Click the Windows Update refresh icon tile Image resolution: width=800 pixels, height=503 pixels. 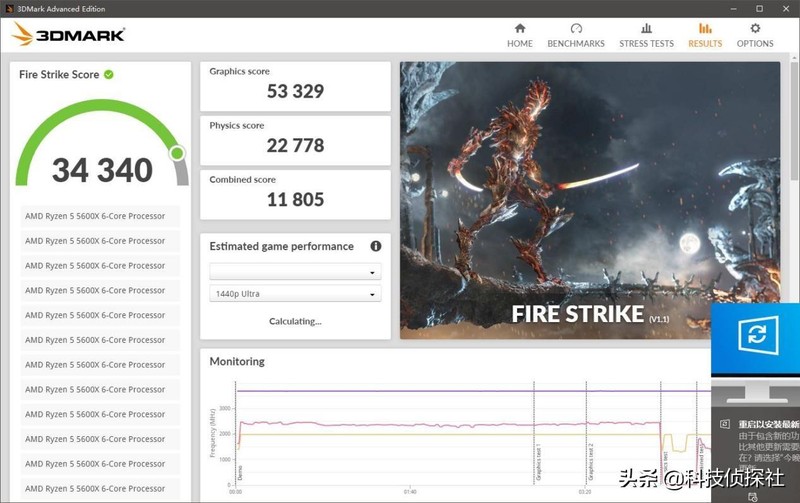(756, 335)
